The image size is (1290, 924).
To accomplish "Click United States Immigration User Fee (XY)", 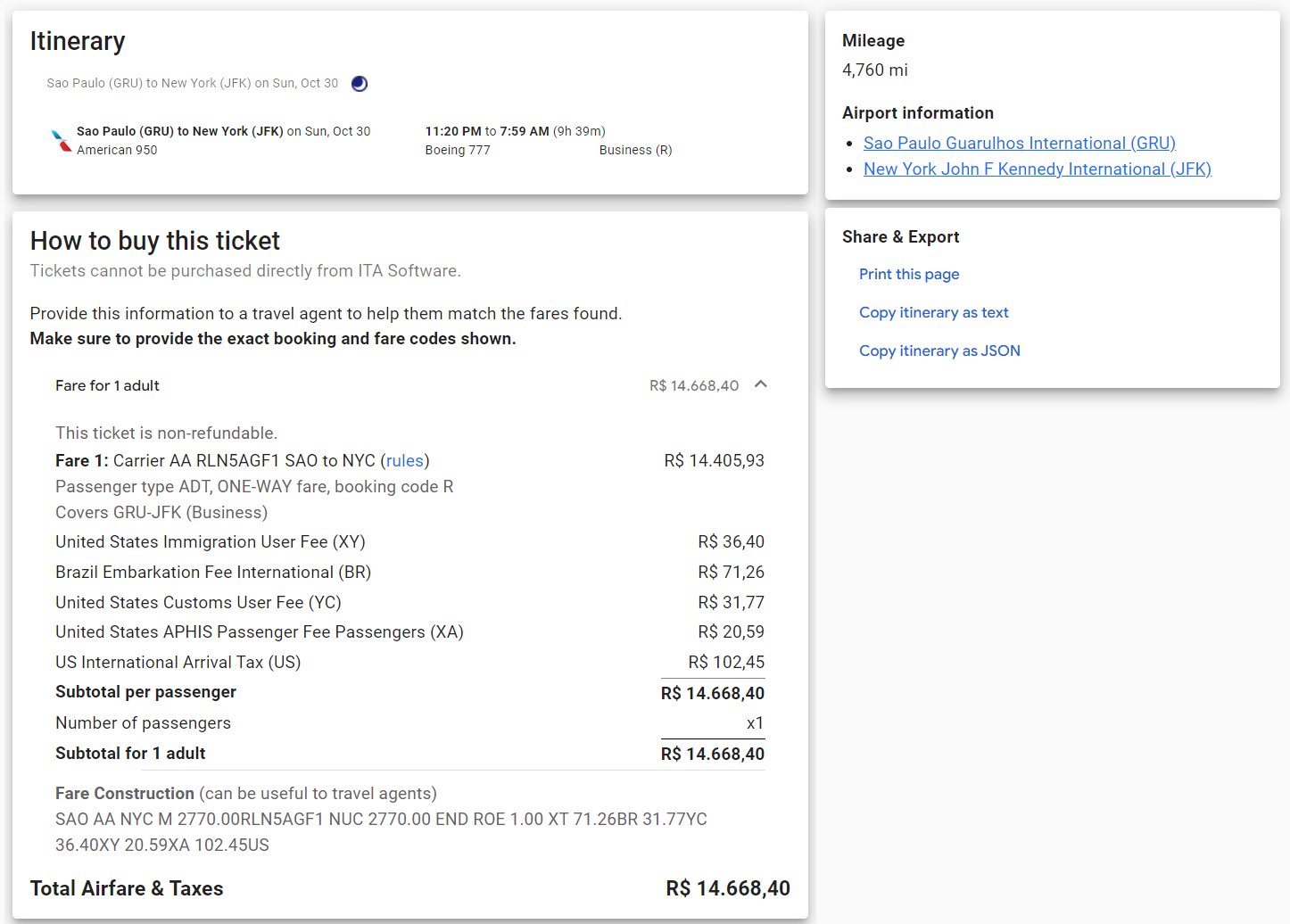I will point(211,542).
